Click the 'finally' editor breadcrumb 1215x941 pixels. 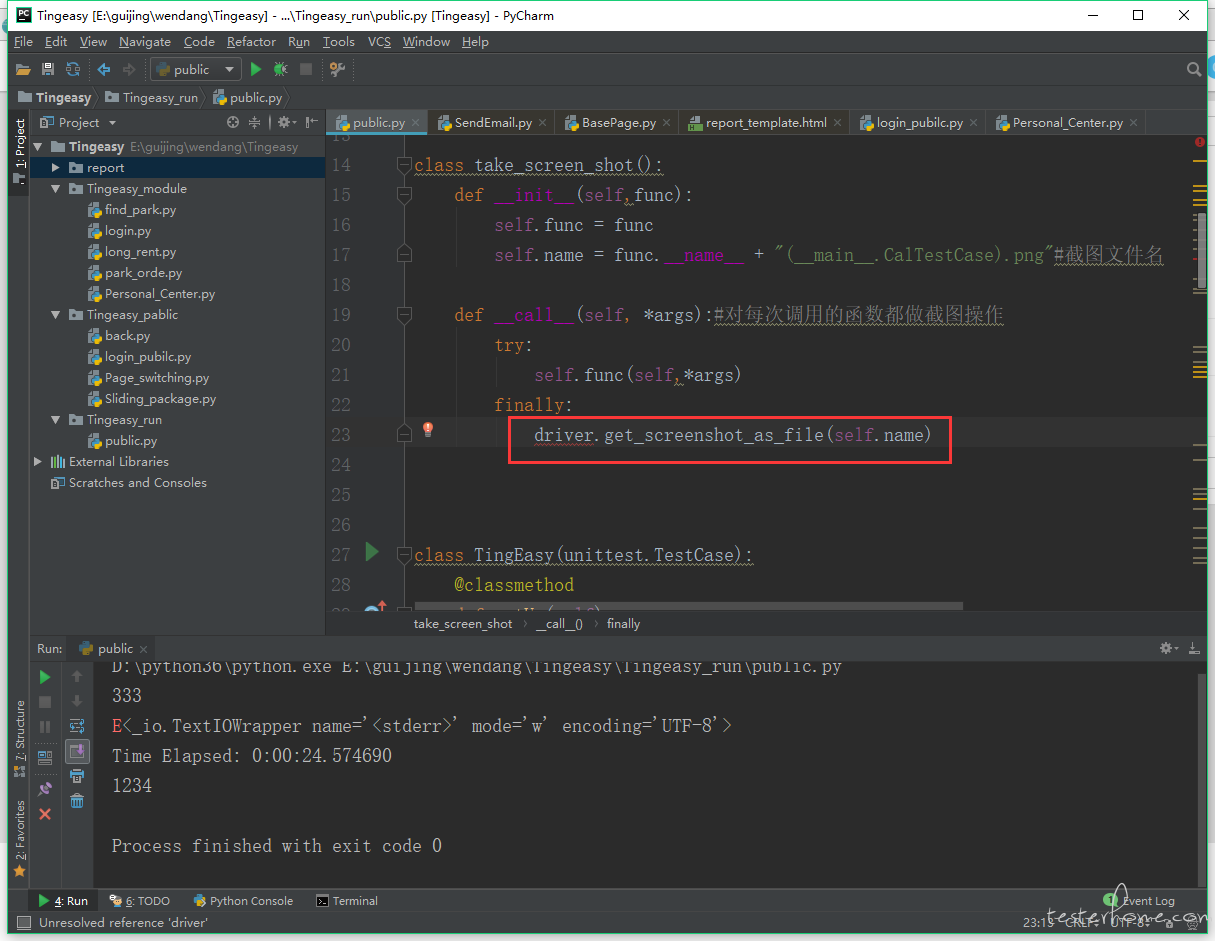pyautogui.click(x=623, y=624)
